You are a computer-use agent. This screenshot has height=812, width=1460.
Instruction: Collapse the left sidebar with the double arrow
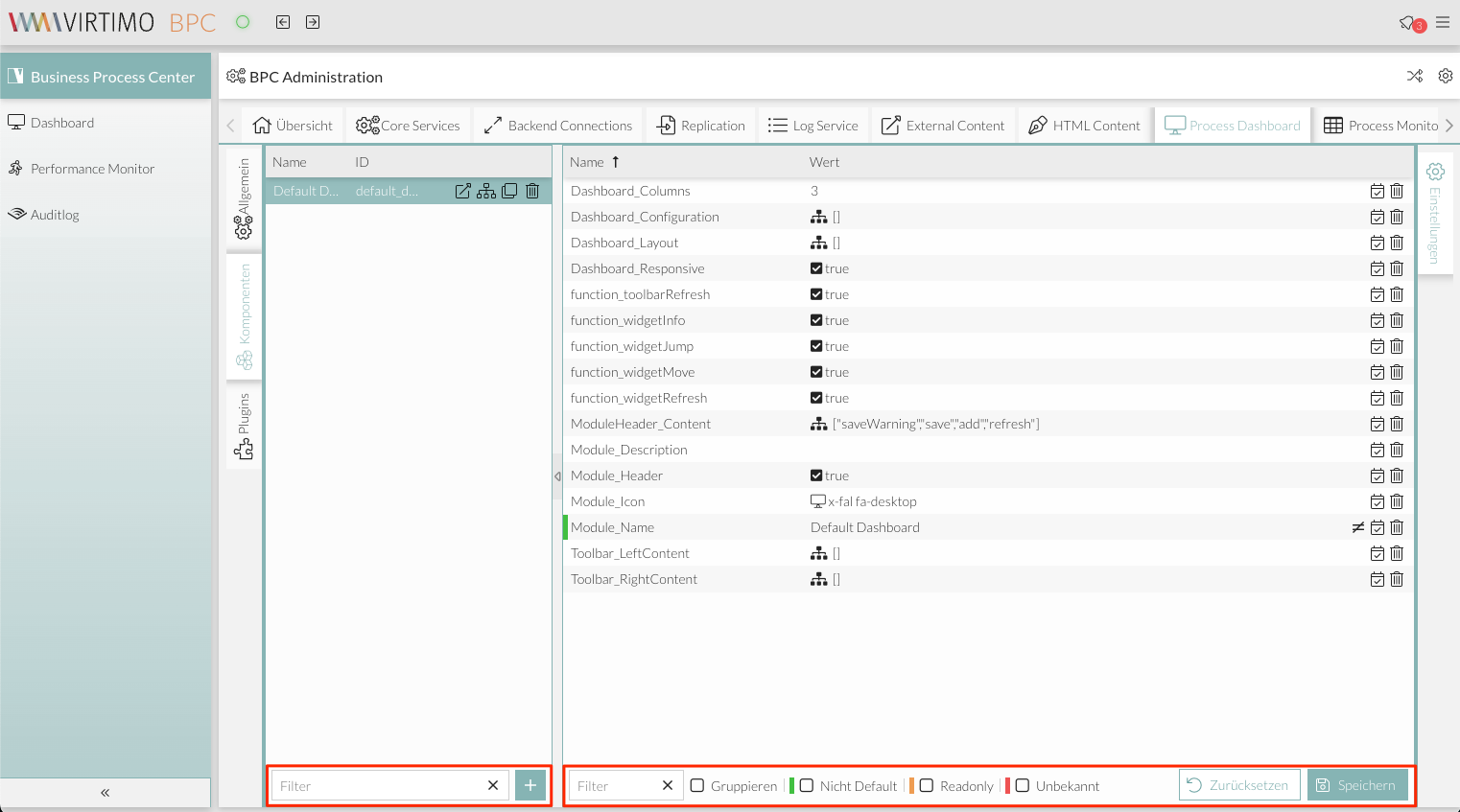[x=105, y=792]
